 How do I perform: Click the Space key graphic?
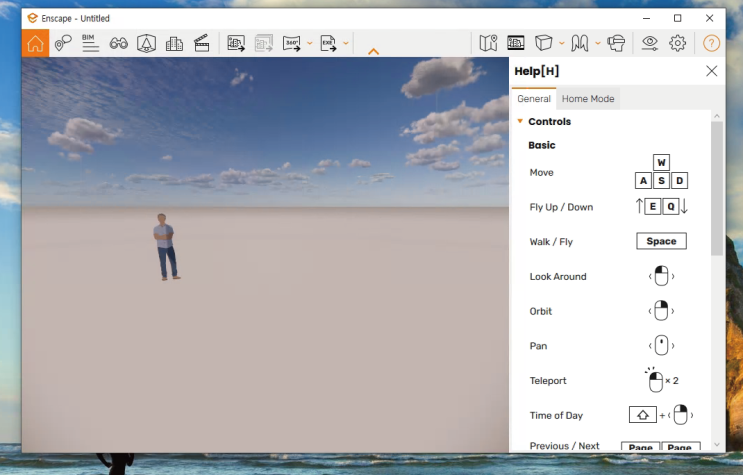661,241
